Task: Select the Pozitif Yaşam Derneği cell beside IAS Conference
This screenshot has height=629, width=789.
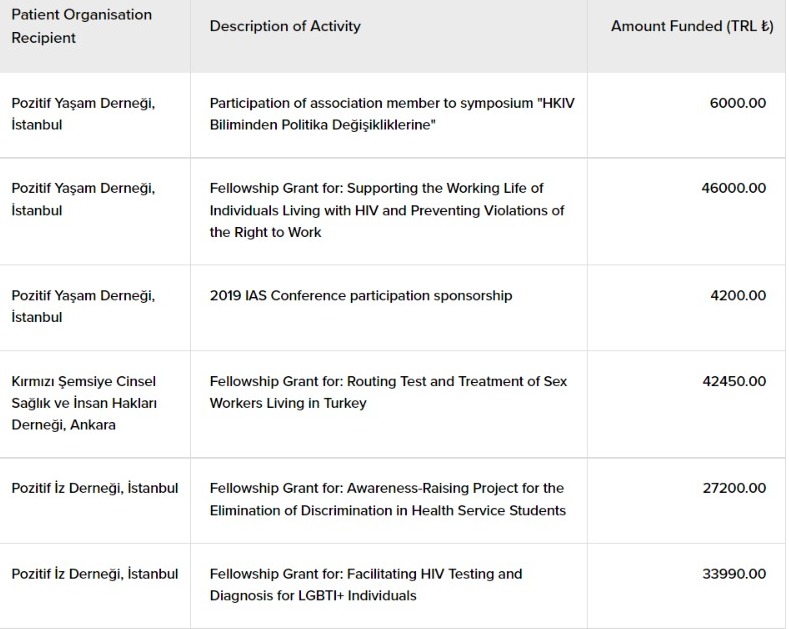Action: (x=84, y=306)
